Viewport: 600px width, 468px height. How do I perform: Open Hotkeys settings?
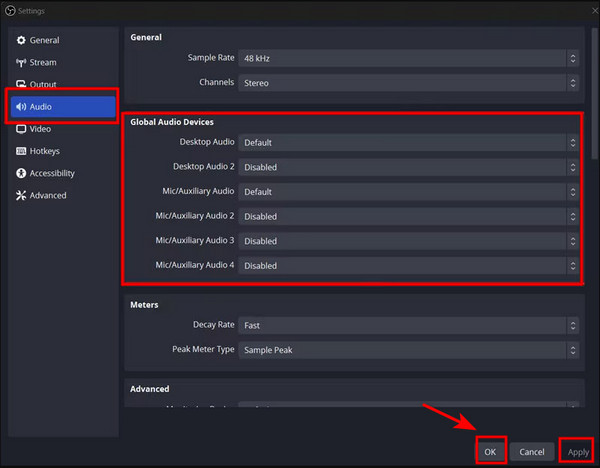pyautogui.click(x=63, y=151)
